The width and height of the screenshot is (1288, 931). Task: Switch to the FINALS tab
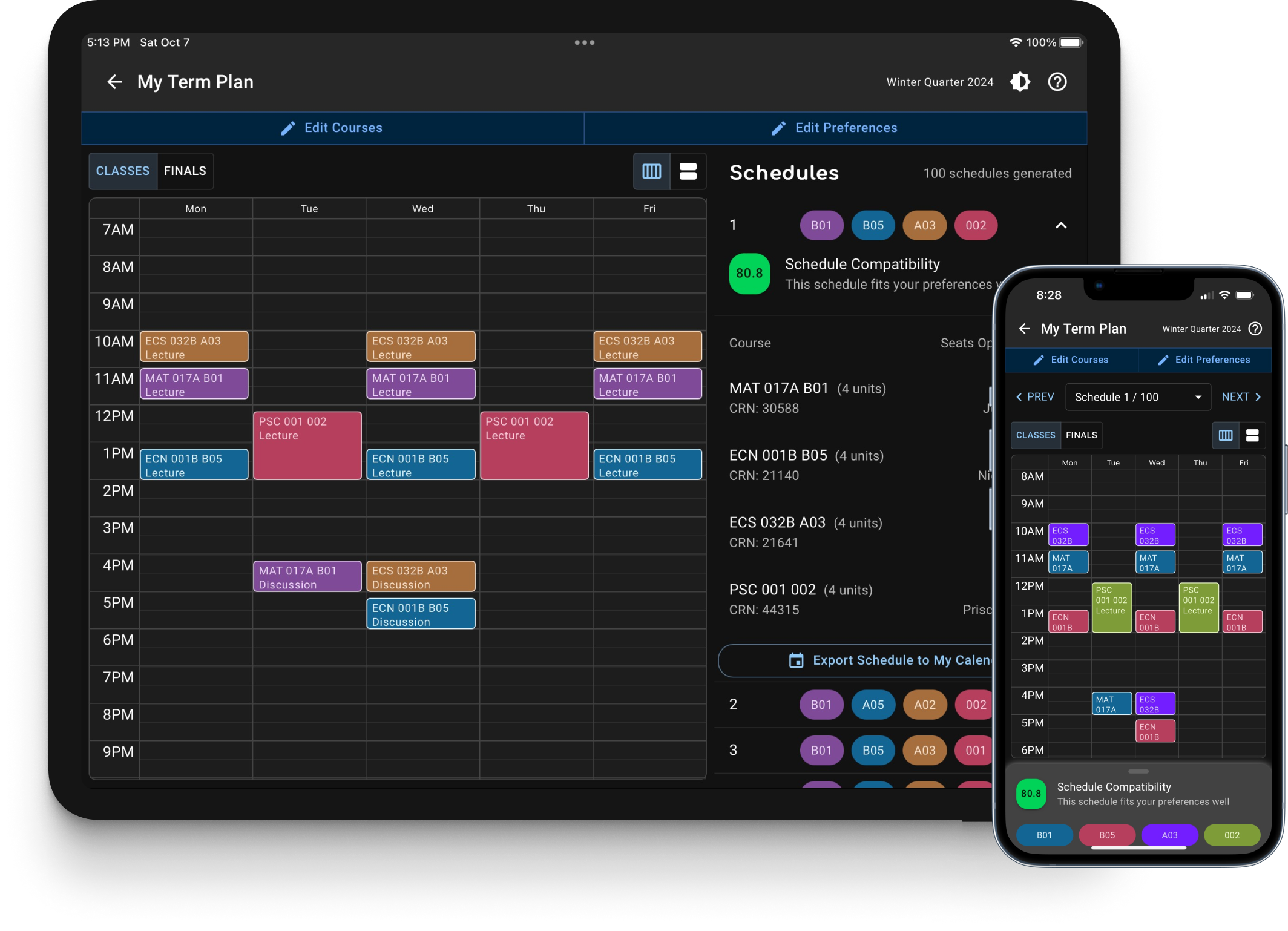pos(185,171)
